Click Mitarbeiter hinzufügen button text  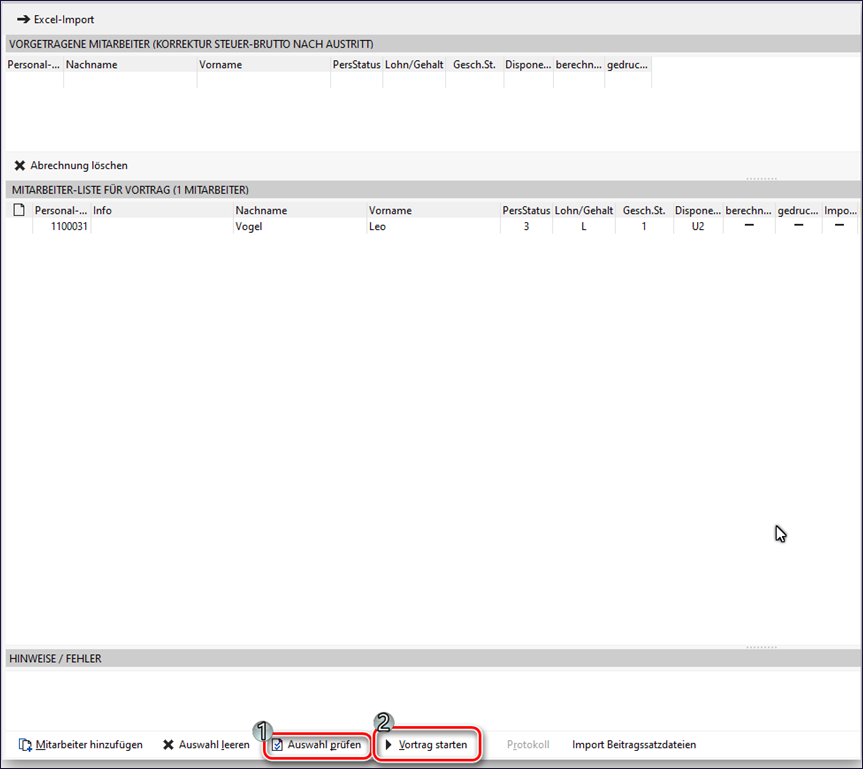tap(89, 745)
